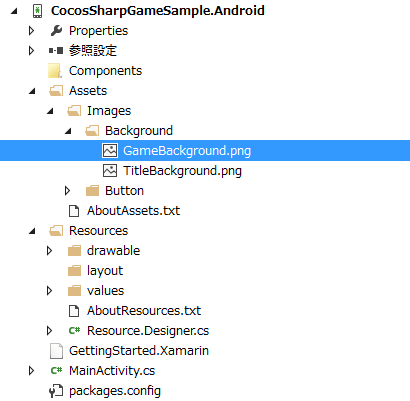Select Resource.Designer.cs file

pos(148,331)
